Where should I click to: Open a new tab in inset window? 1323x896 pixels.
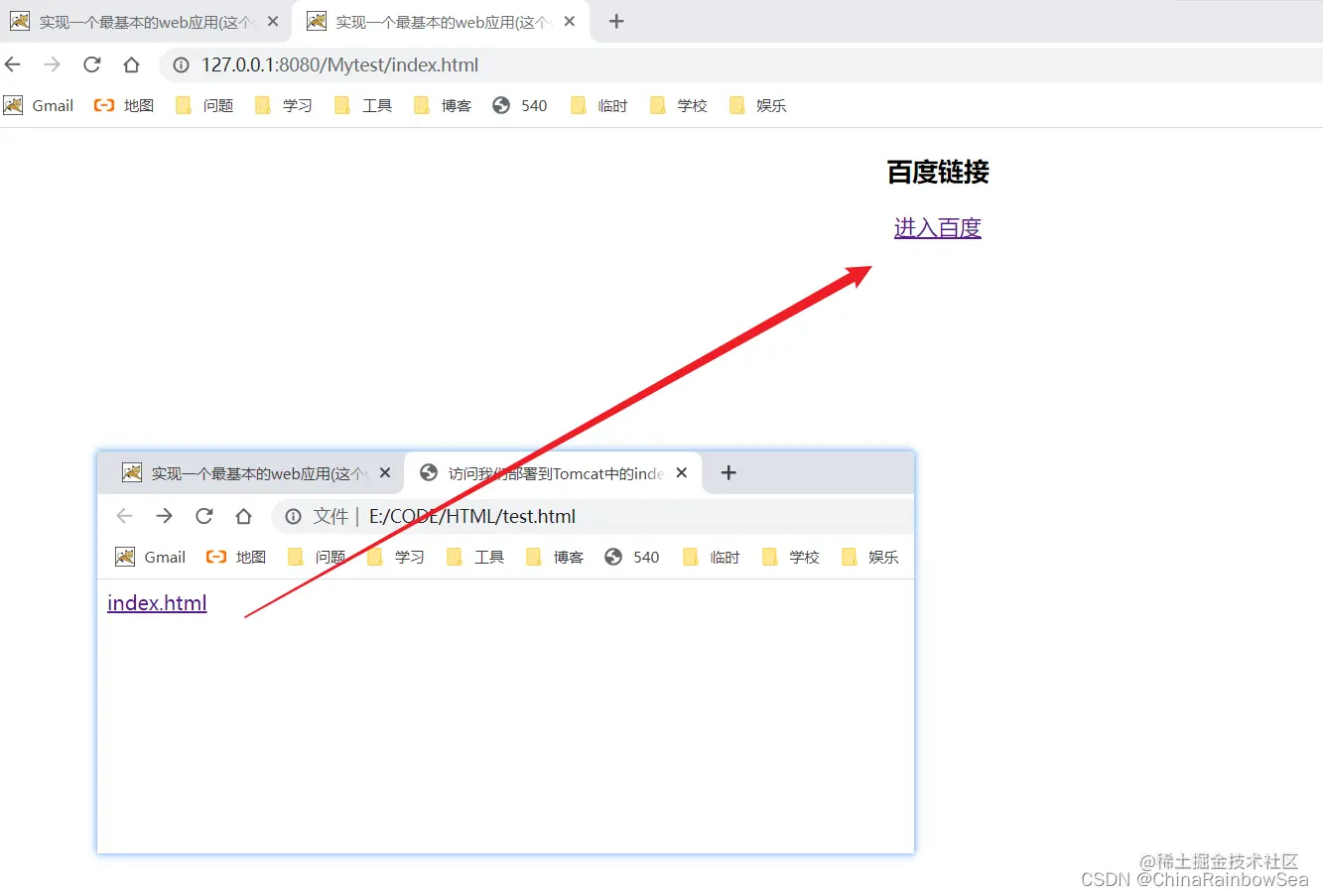point(728,473)
